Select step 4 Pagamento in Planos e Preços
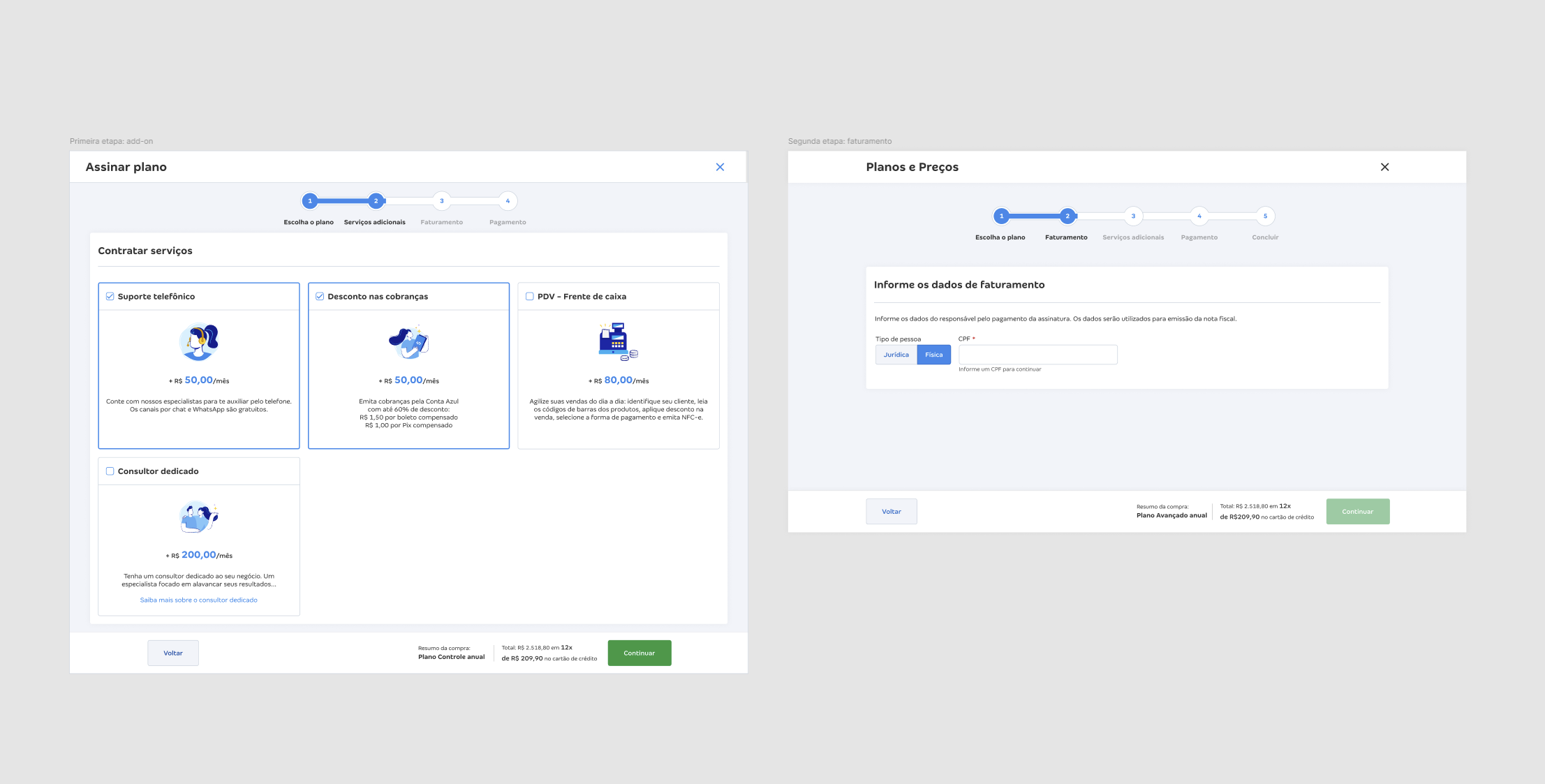Image resolution: width=1545 pixels, height=784 pixels. coord(1199,216)
